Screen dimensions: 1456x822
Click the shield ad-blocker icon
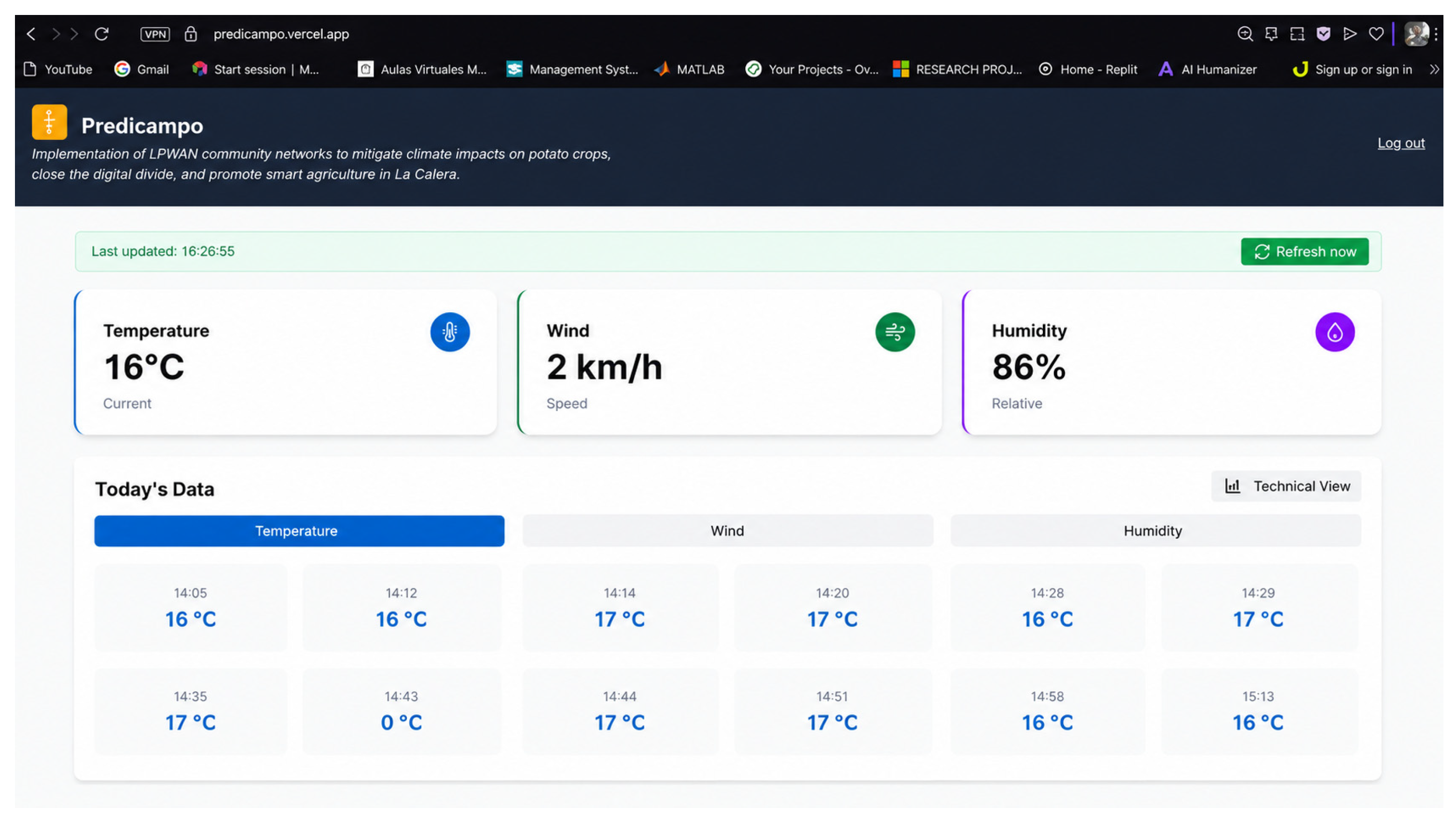click(x=1323, y=34)
